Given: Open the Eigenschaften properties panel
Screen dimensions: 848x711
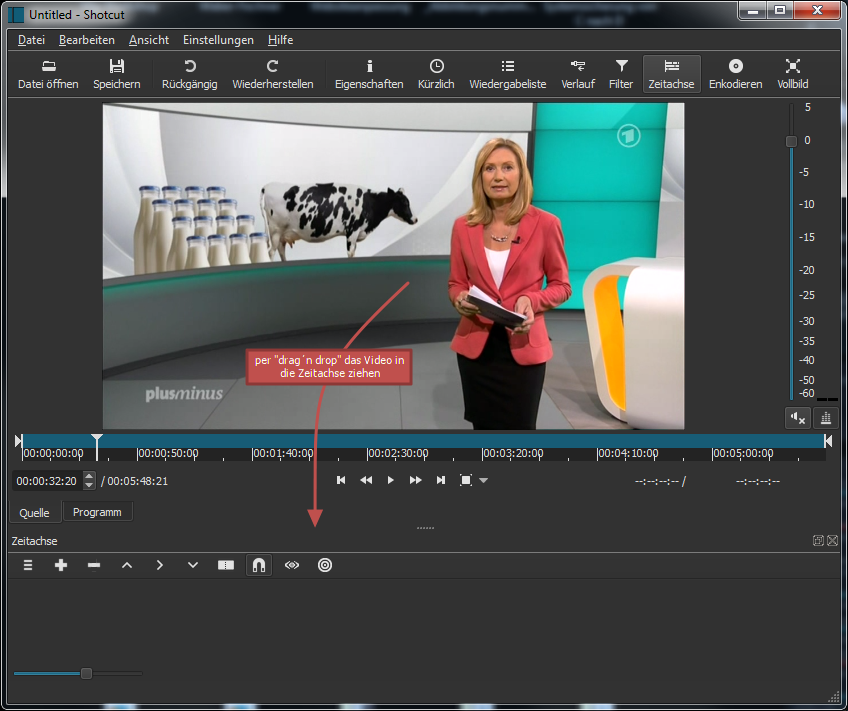Looking at the screenshot, I should pos(369,73).
